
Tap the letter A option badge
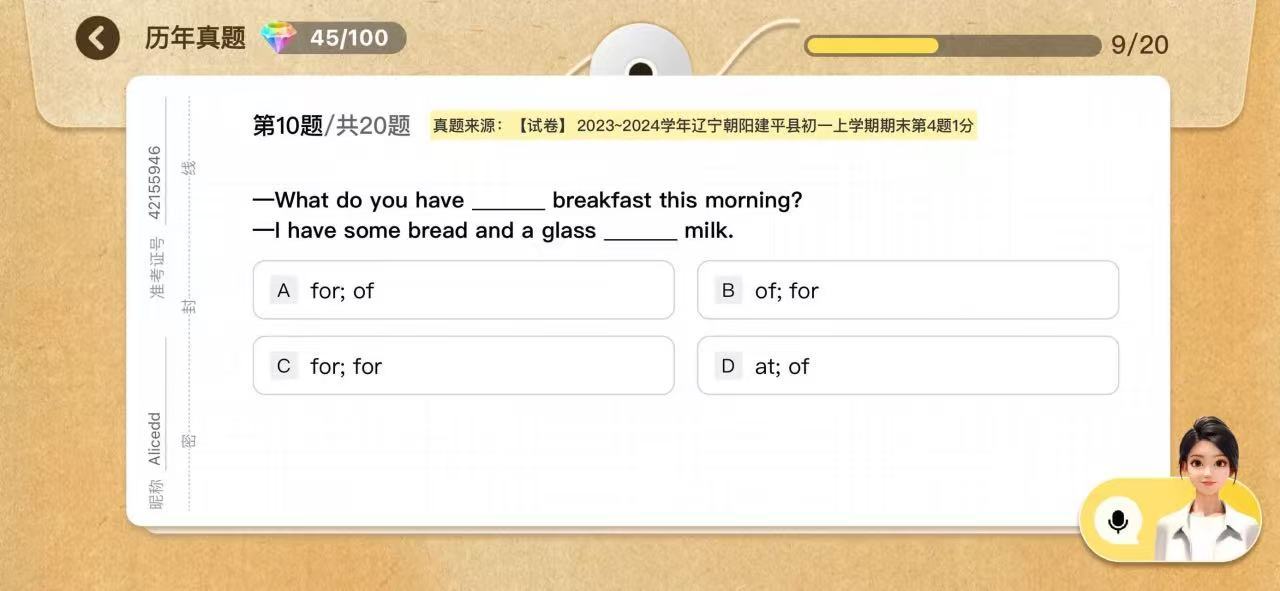284,290
